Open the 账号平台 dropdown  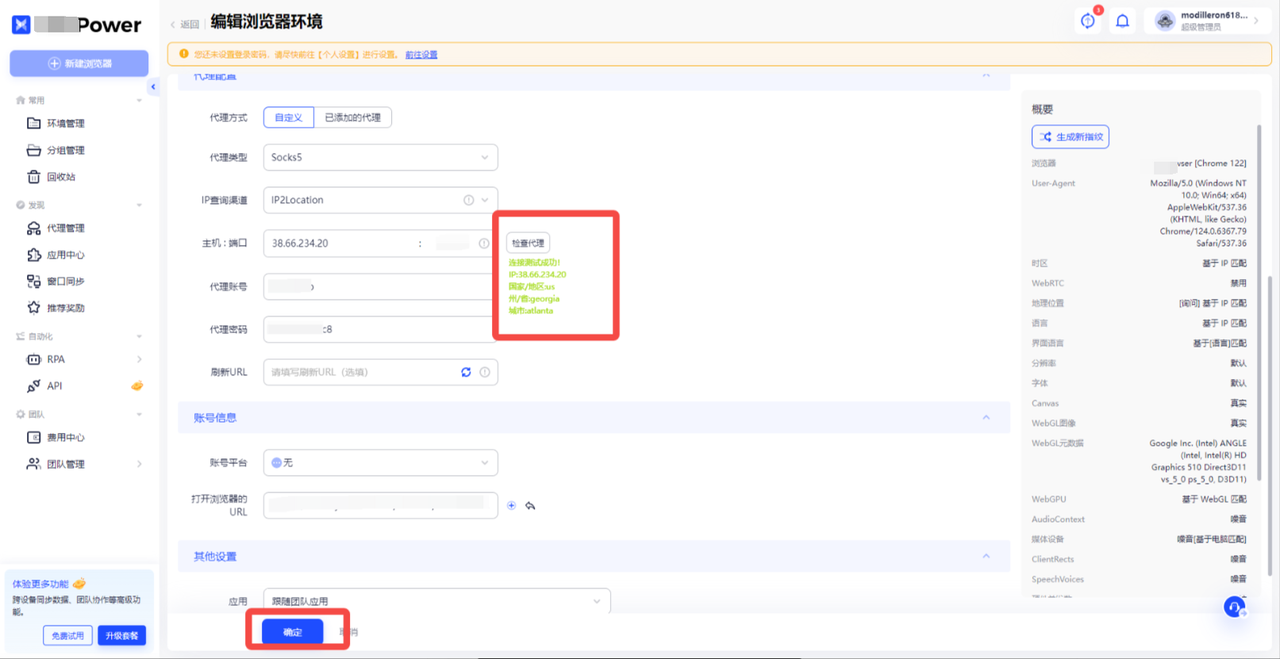click(381, 463)
